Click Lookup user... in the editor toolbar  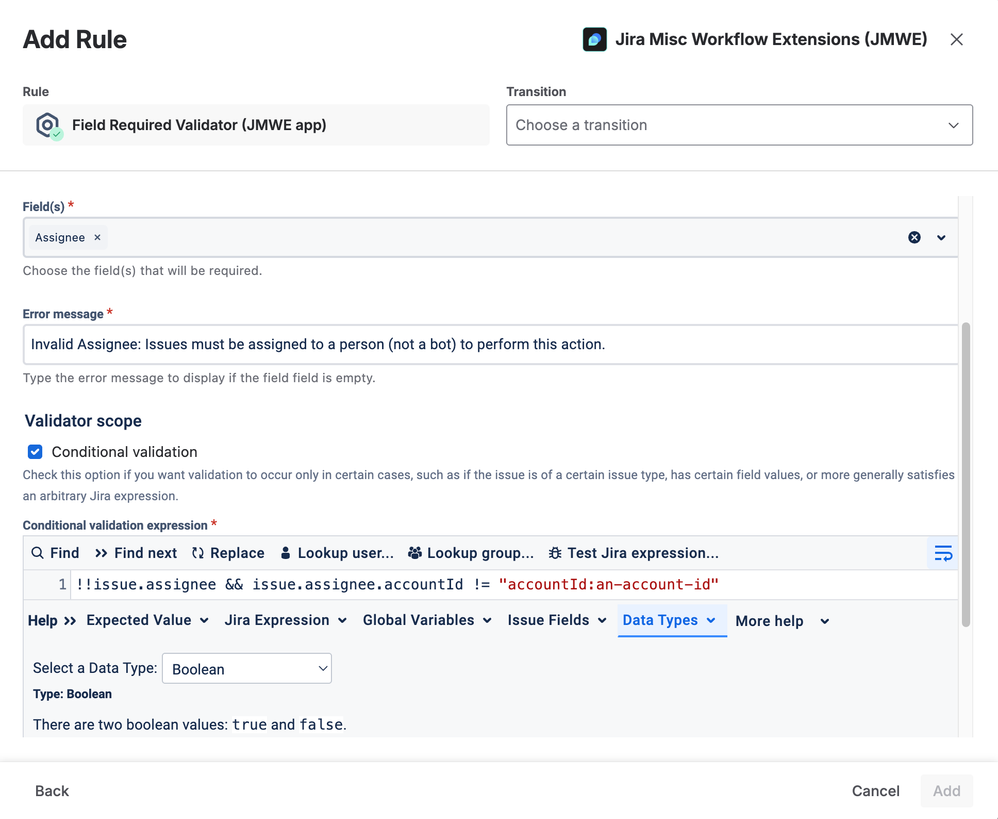tap(337, 553)
